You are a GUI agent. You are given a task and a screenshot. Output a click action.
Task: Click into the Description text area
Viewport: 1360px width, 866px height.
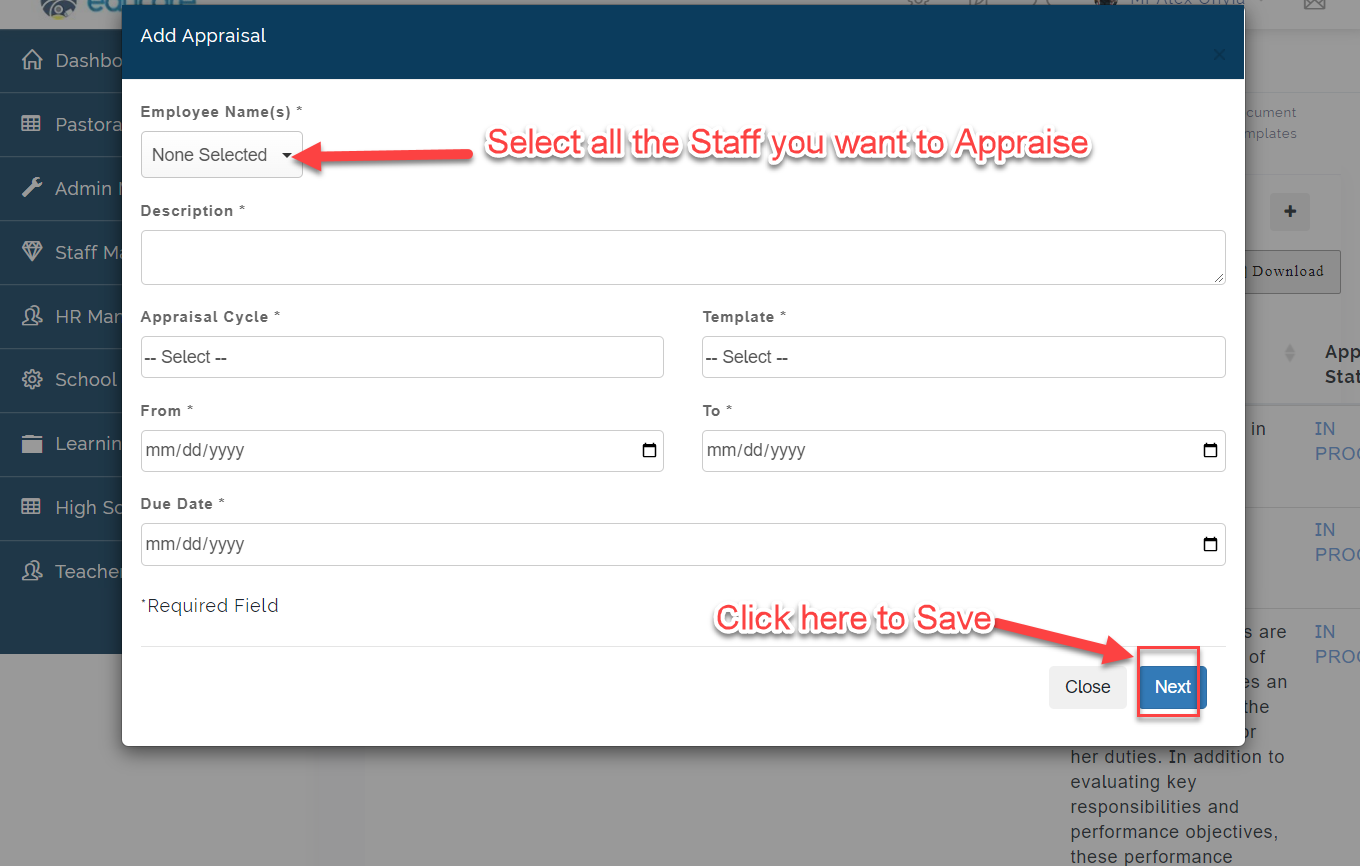click(683, 257)
